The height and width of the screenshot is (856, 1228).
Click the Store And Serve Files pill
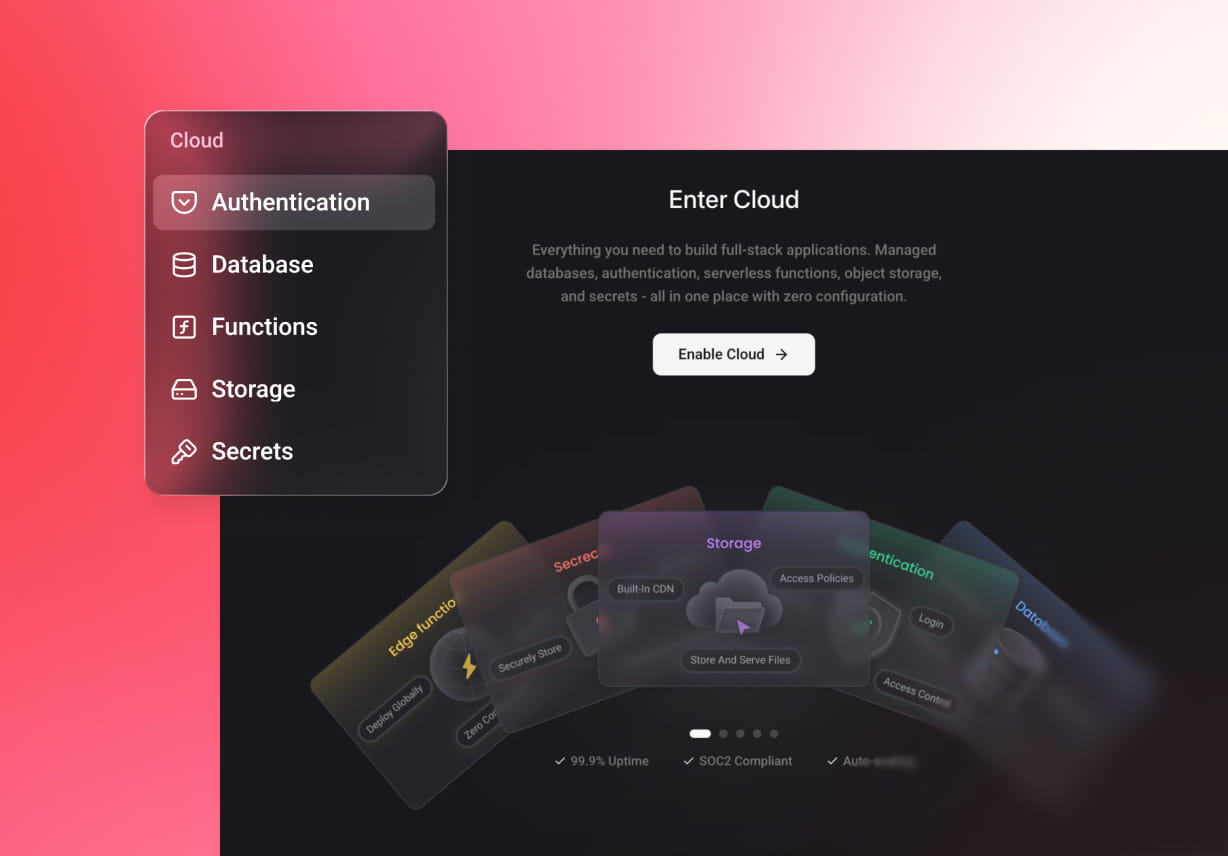point(740,660)
